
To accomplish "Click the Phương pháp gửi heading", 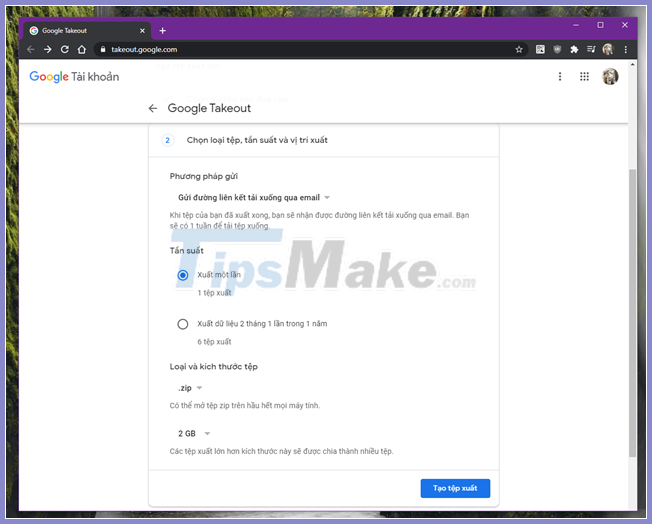I will pos(204,176).
